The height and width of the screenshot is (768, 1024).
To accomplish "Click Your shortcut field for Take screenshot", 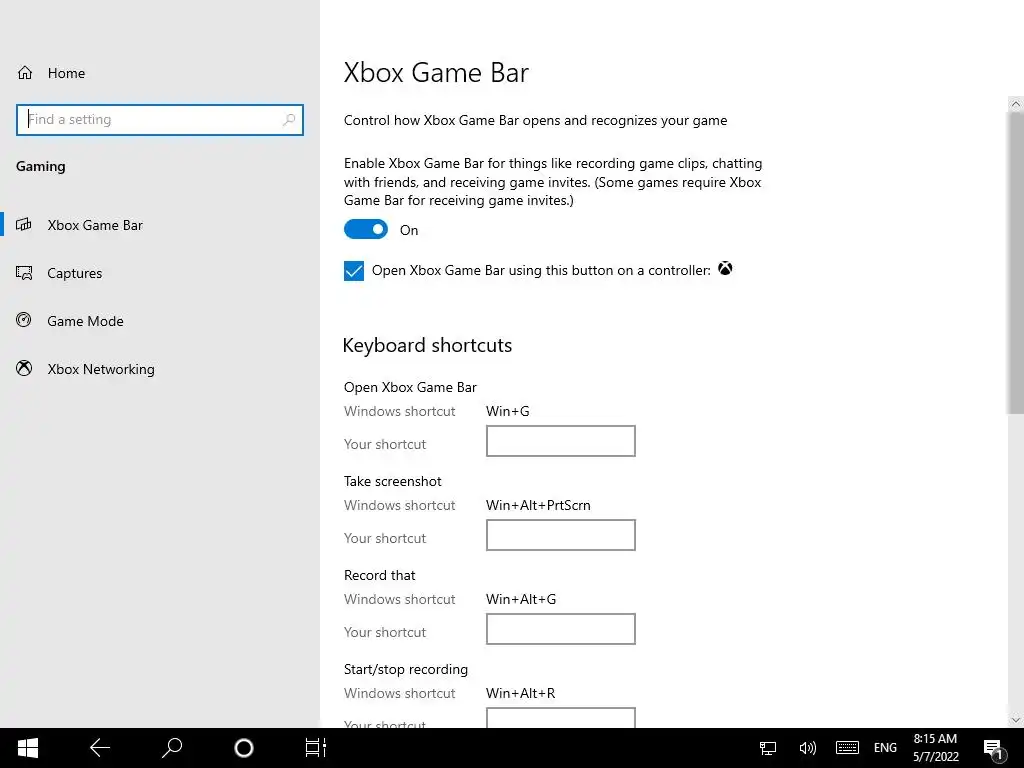I will [560, 535].
